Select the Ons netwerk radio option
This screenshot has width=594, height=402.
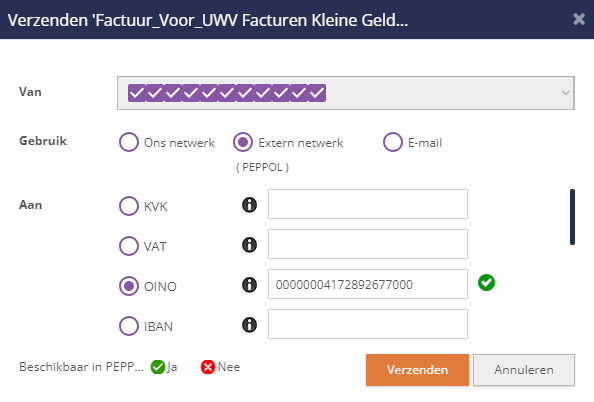[x=129, y=142]
